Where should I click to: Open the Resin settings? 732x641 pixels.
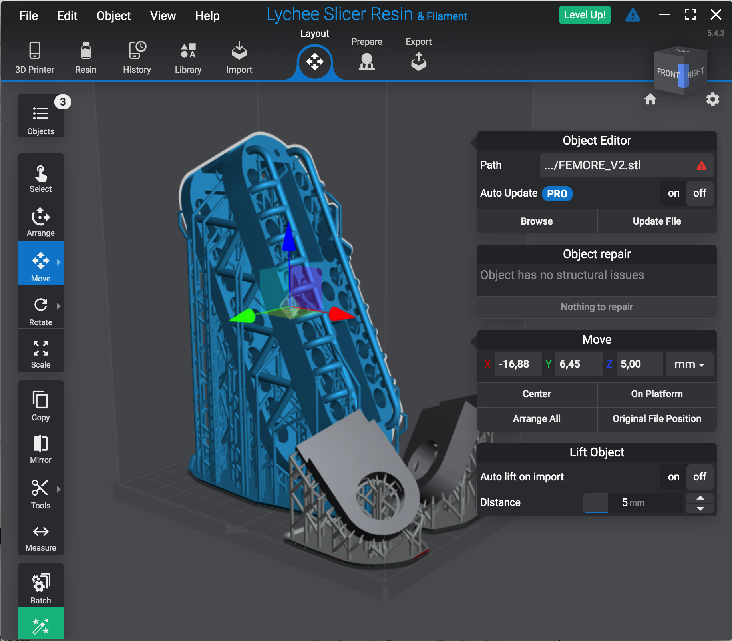(x=86, y=57)
